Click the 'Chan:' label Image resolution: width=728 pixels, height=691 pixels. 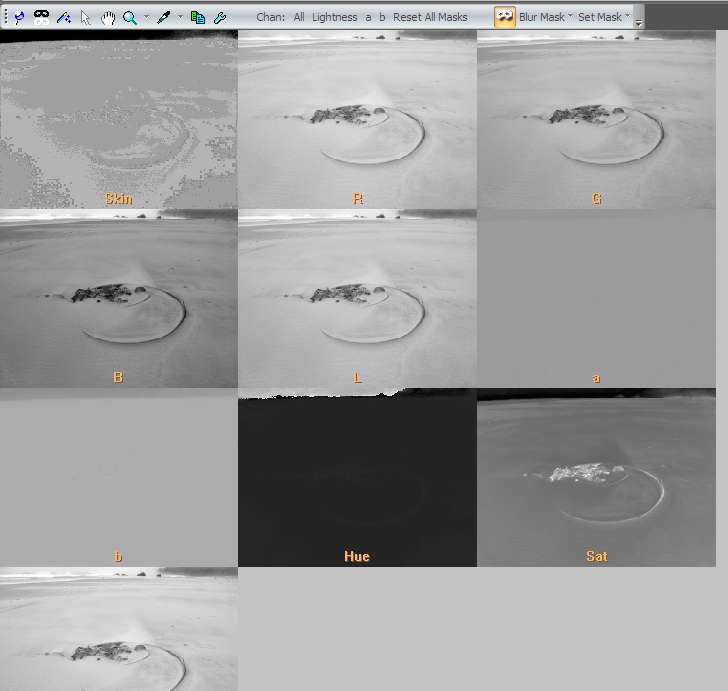point(271,17)
